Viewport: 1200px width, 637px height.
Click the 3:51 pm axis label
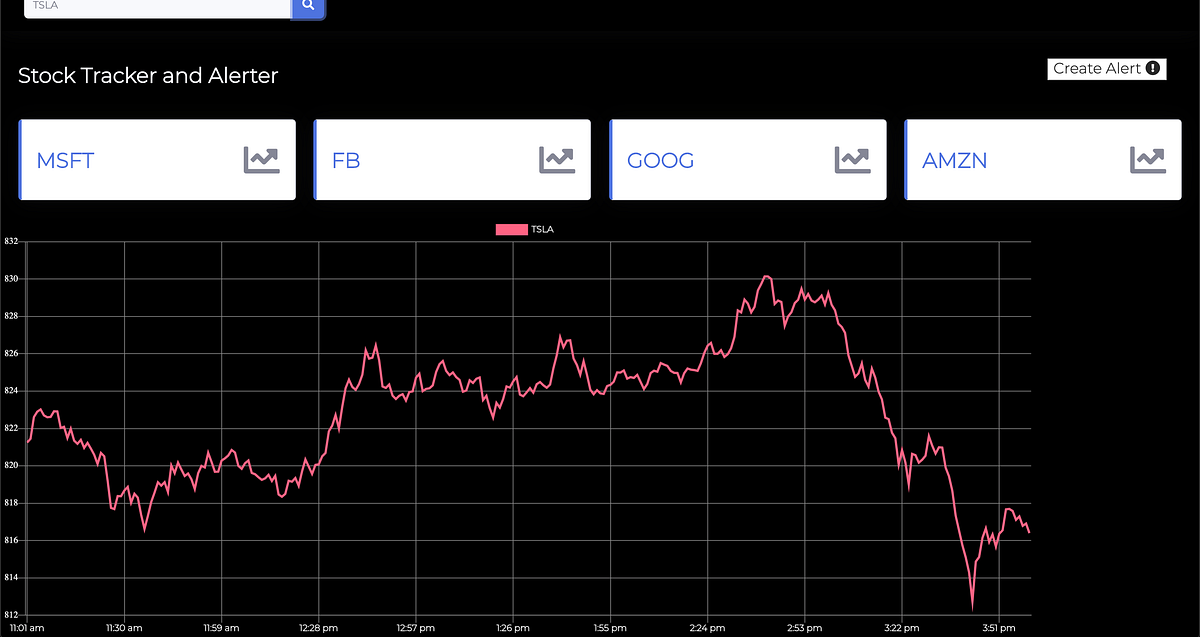(x=998, y=629)
